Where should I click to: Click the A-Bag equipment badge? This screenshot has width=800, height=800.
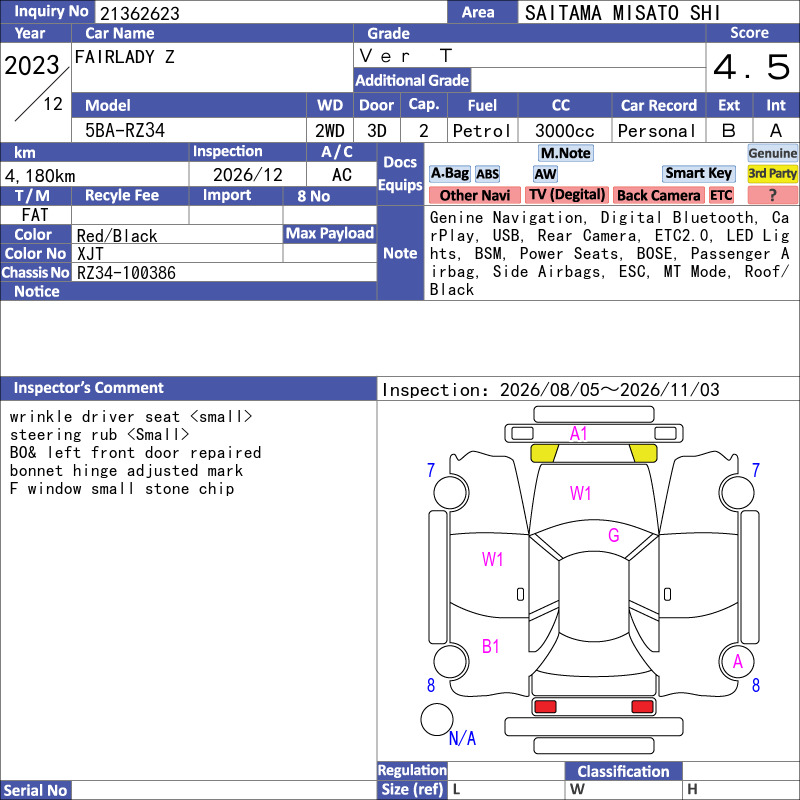click(449, 174)
